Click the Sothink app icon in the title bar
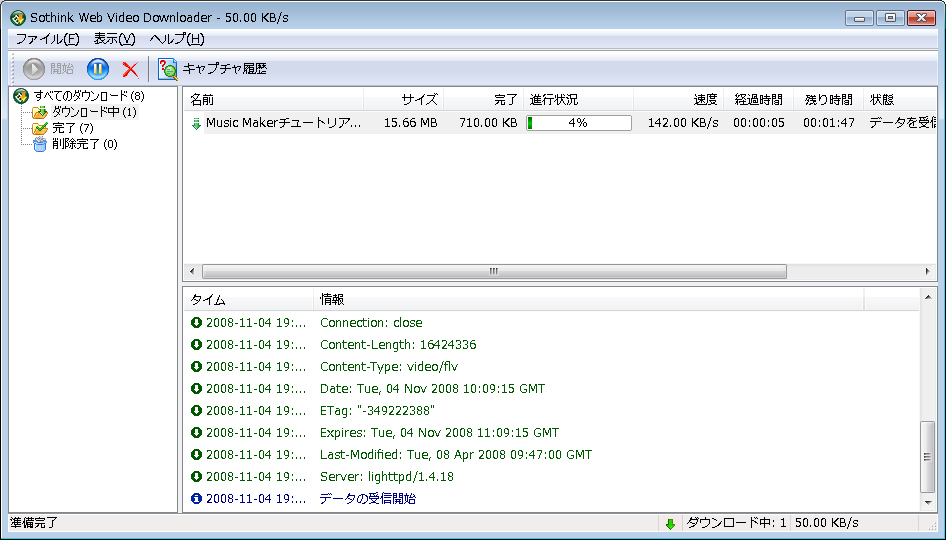This screenshot has width=946, height=540. point(17,17)
